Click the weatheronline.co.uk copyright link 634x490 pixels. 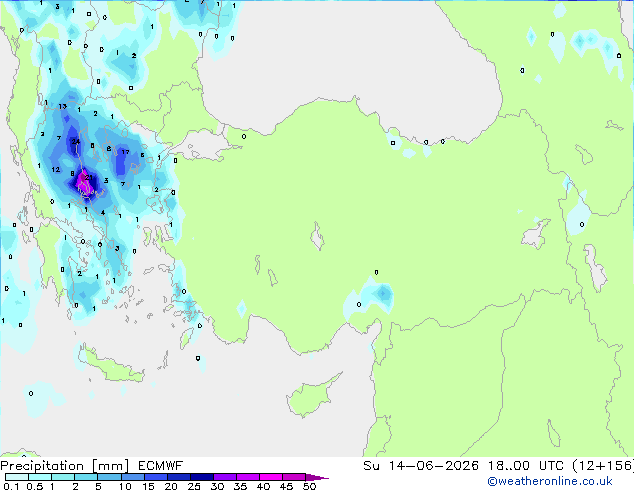click(x=549, y=481)
